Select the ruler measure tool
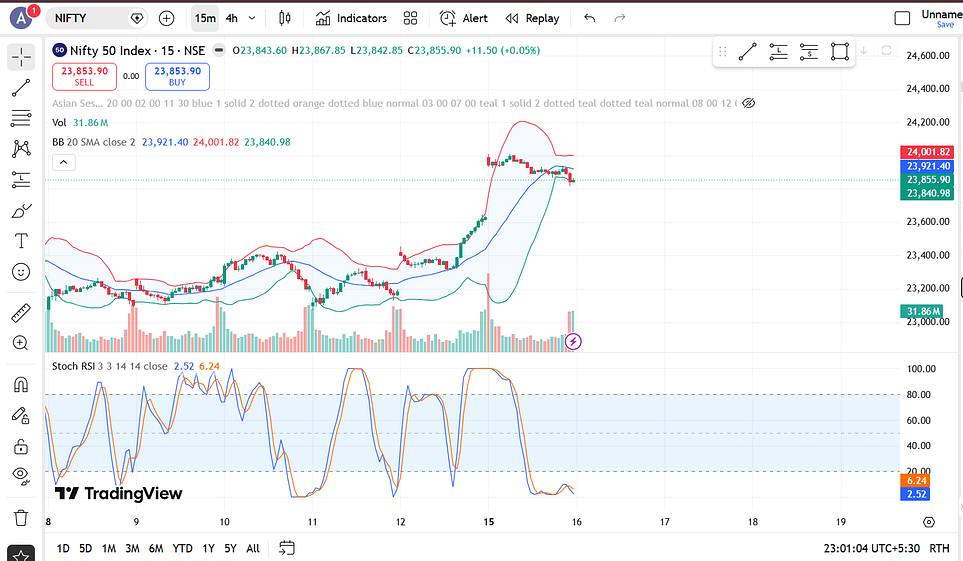963x561 pixels. [21, 313]
